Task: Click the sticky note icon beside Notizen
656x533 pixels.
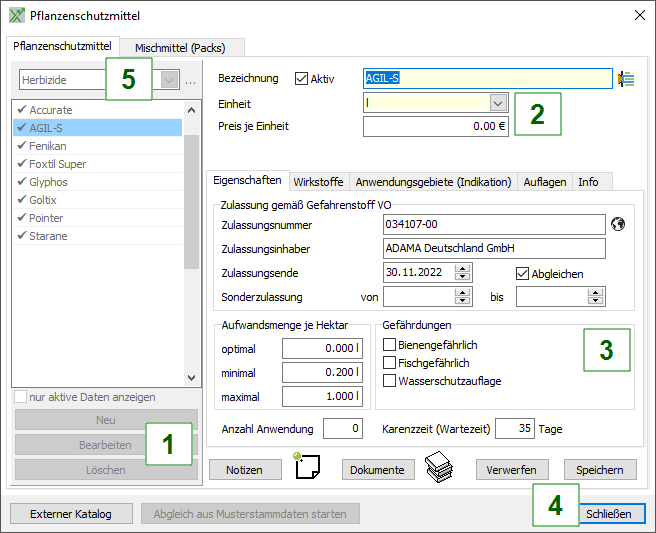Action: point(308,468)
